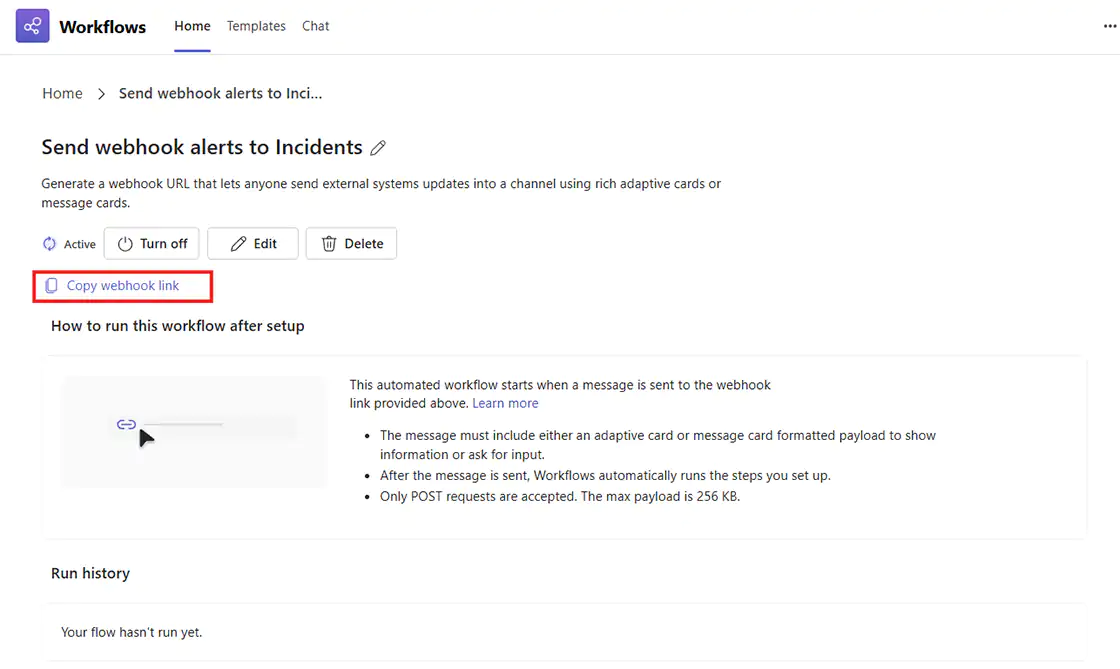Click the Workflows app logo icon

32,26
